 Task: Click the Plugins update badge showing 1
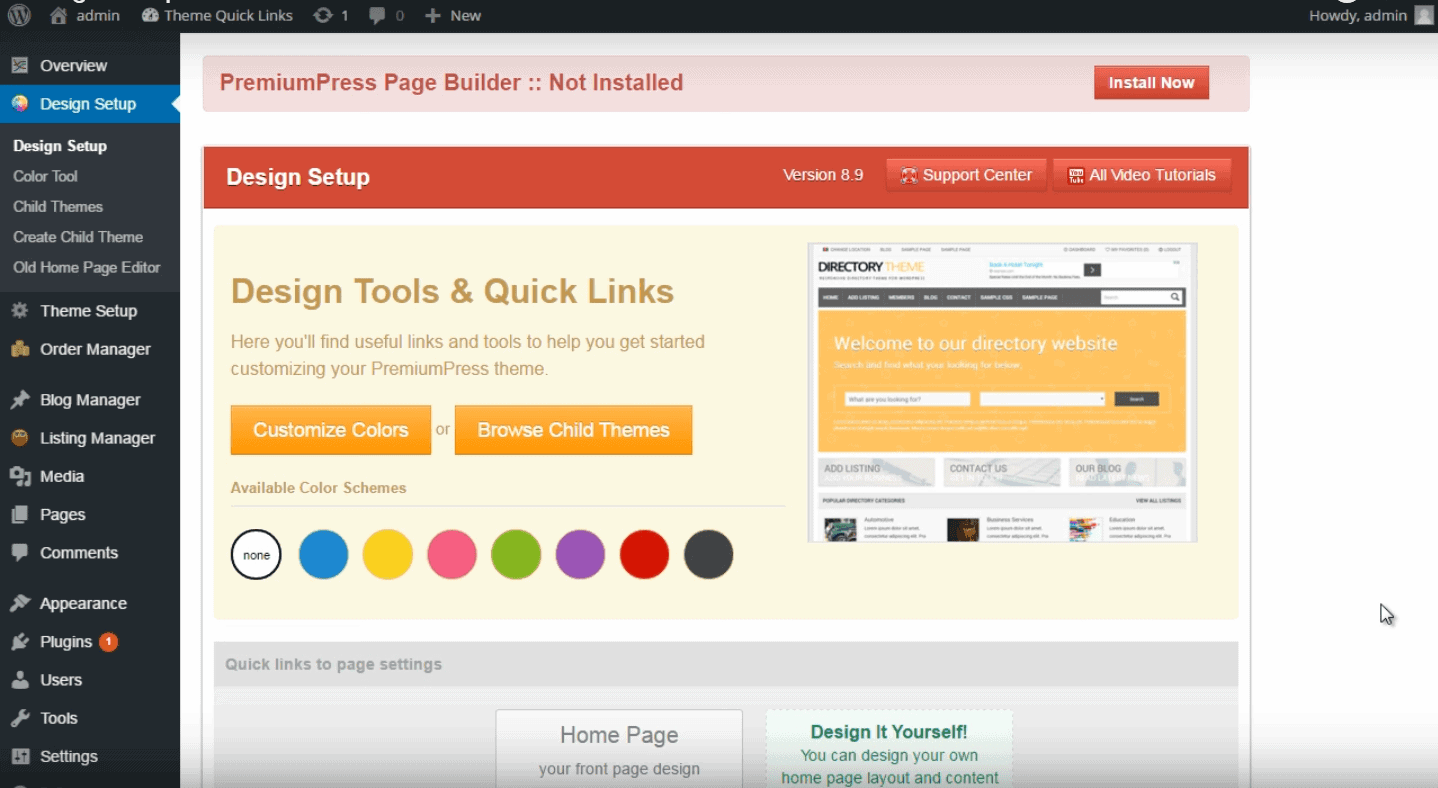click(108, 642)
